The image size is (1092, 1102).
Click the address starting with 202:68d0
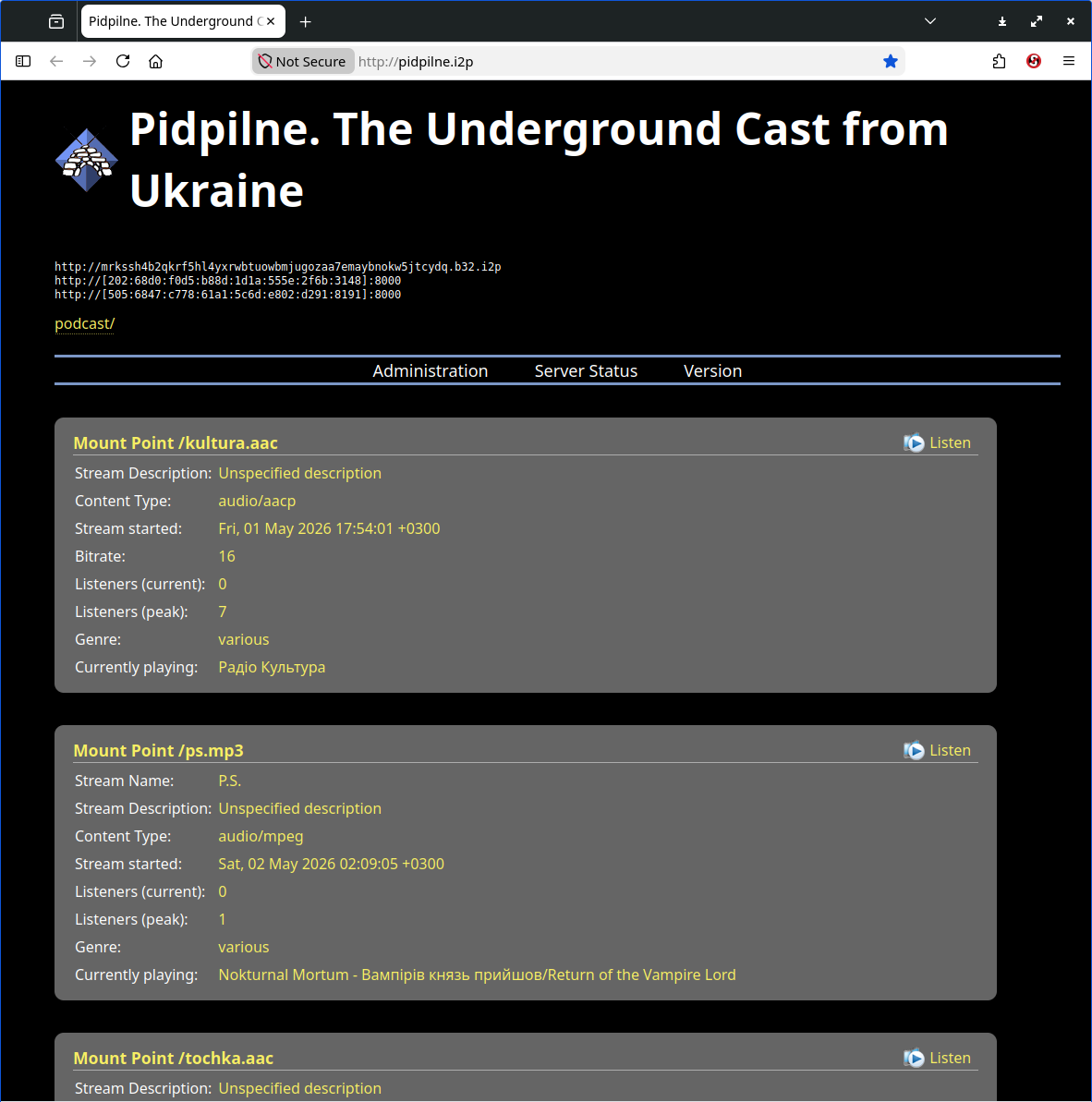pos(227,281)
